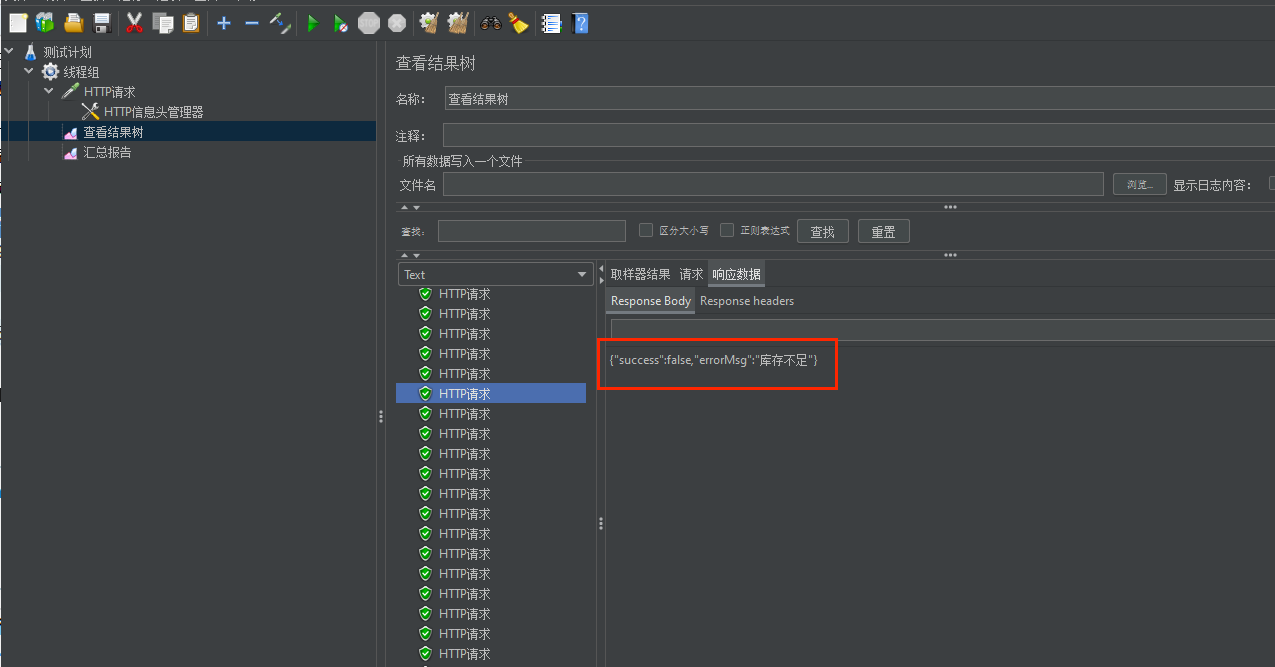Click the flask icon beside 测试计划
This screenshot has height=667, width=1275.
click(30, 52)
